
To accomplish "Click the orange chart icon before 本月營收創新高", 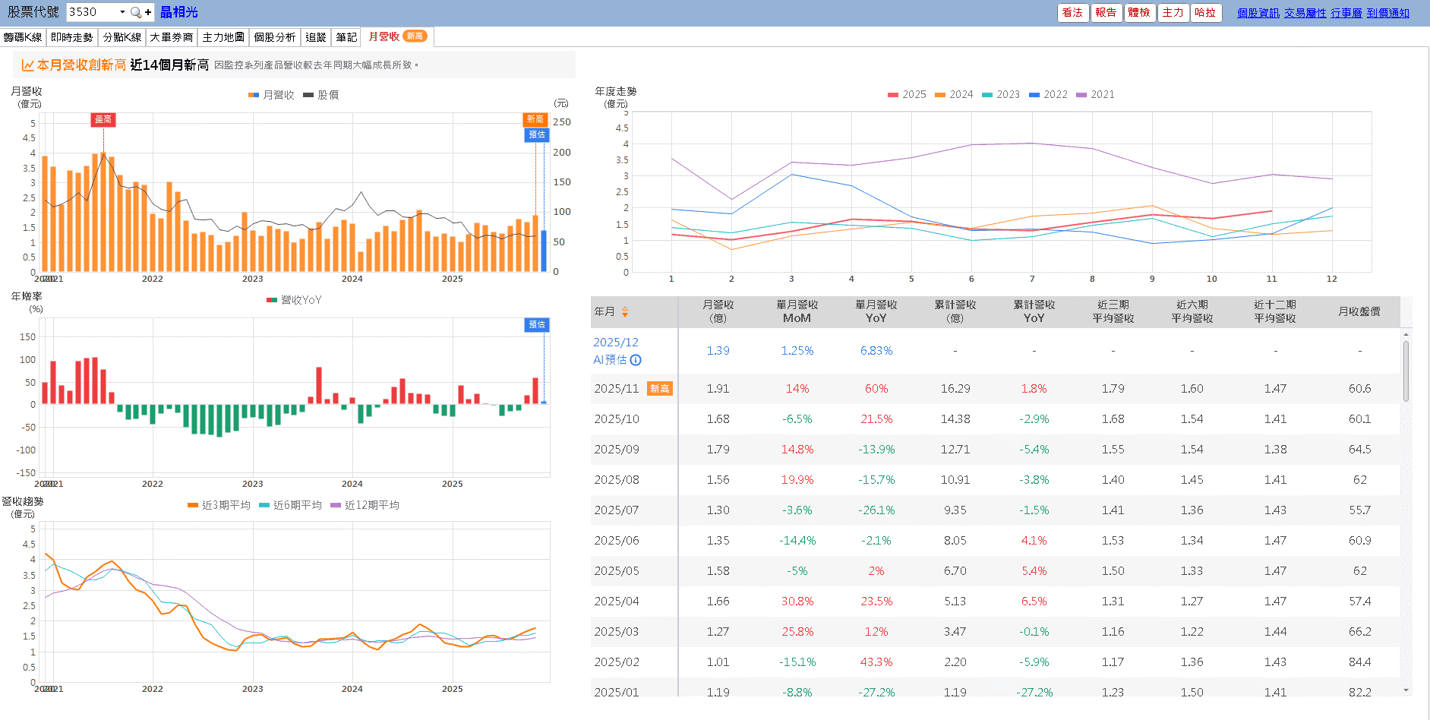I will point(28,65).
